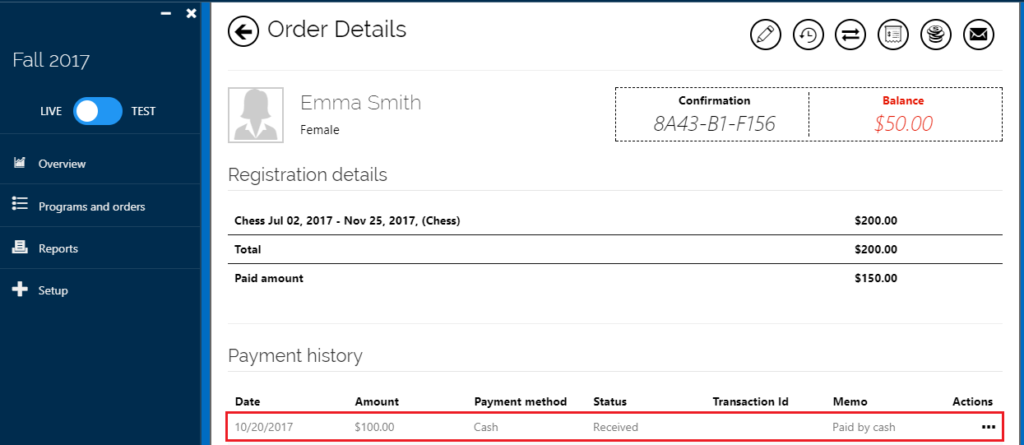Click the Chess Jul 02, 2017 registration row
This screenshot has width=1024, height=445.
[x=615, y=221]
